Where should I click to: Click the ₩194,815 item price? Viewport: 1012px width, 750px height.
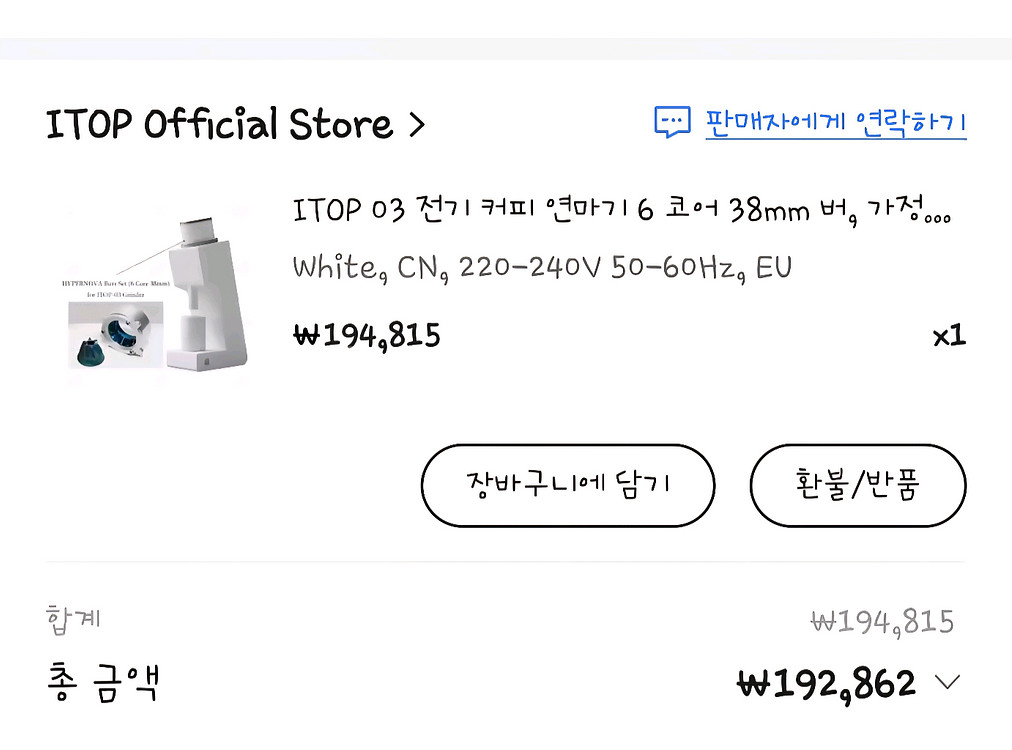pyautogui.click(x=366, y=334)
